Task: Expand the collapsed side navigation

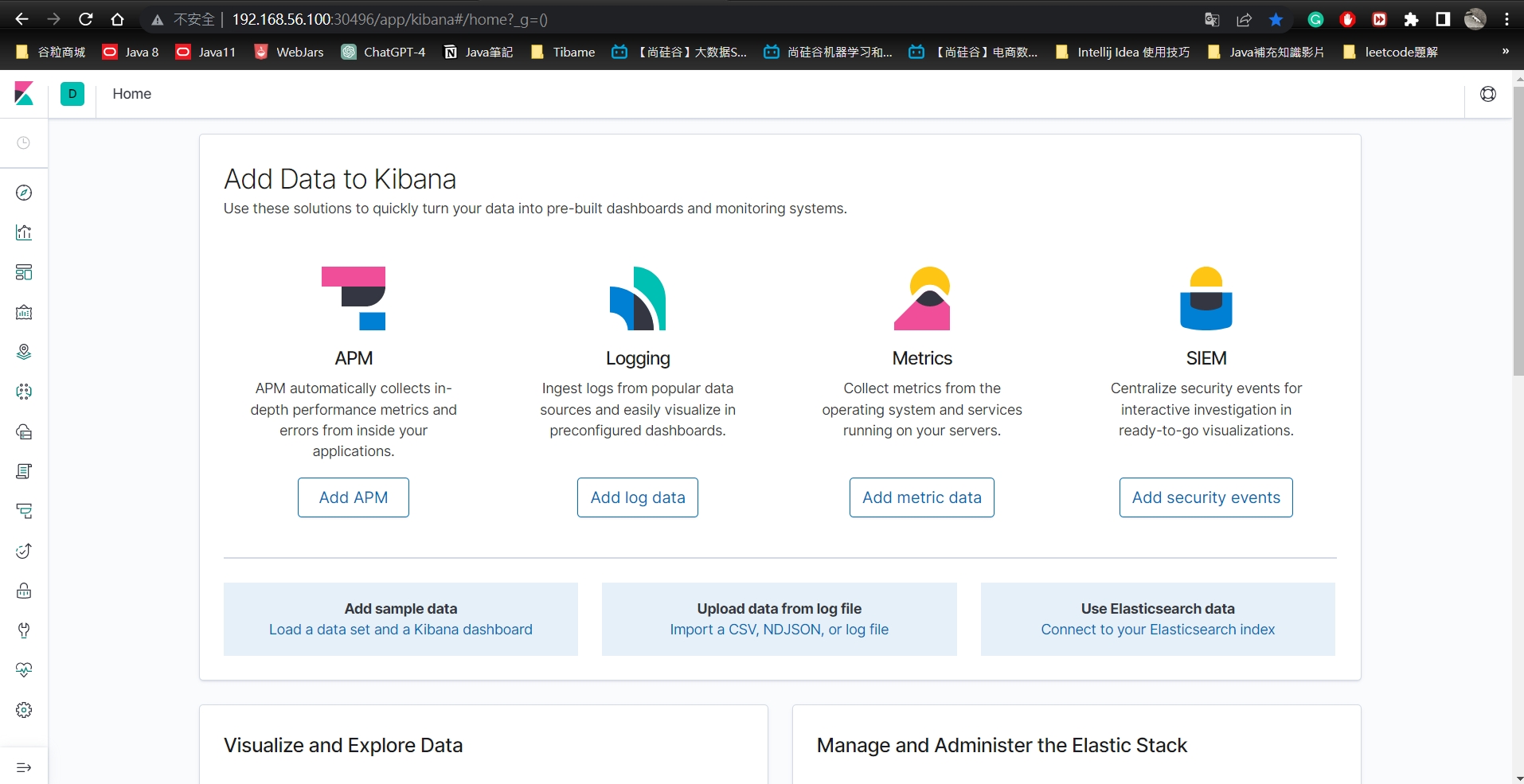Action: pos(24,767)
